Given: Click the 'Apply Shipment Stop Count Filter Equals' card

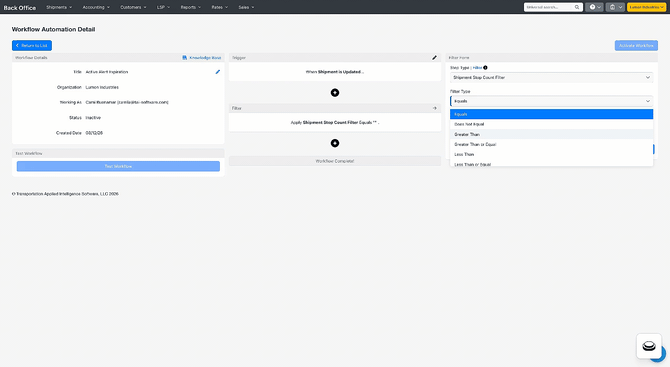Looking at the screenshot, I should (x=335, y=123).
